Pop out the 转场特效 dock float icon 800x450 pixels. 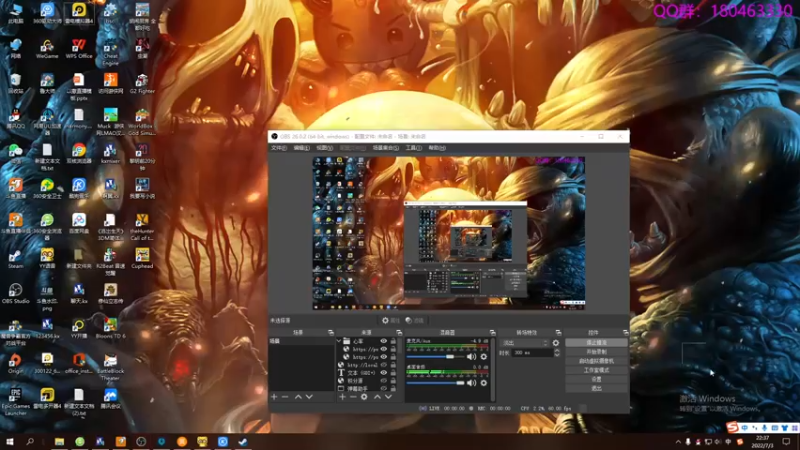[x=558, y=333]
